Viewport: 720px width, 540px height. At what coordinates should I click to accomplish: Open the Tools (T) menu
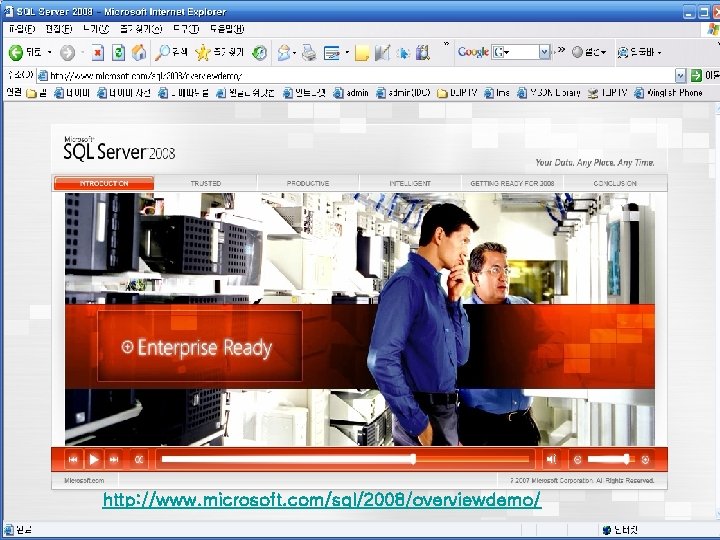[186, 29]
